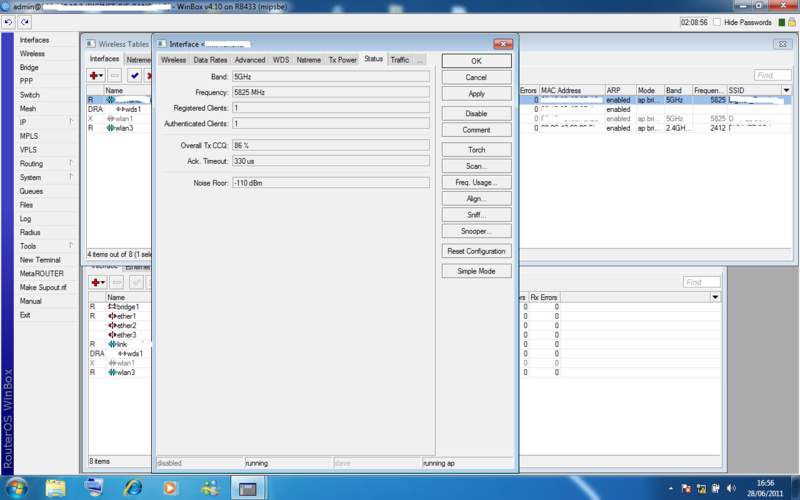Open New Terminal from the sidebar
Image resolution: width=800 pixels, height=500 pixels.
[x=40, y=260]
